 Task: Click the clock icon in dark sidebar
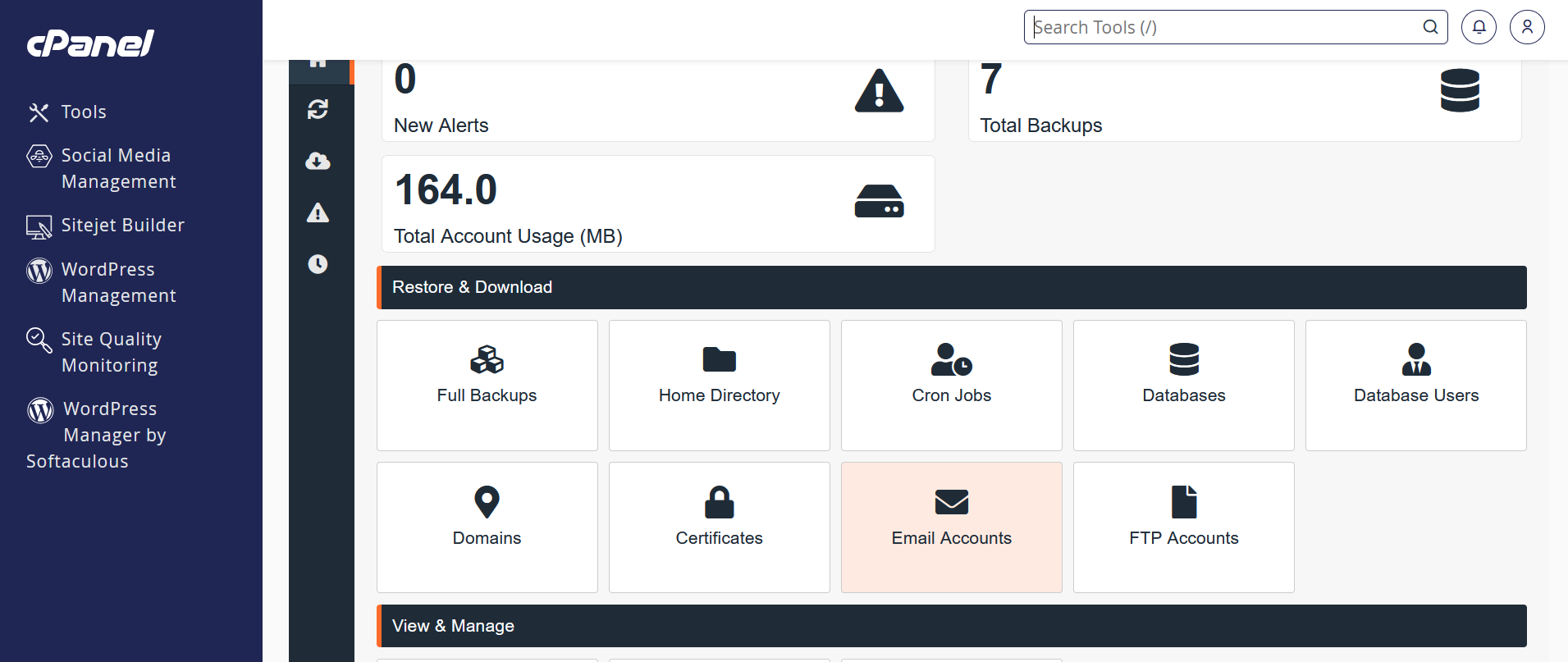pyautogui.click(x=318, y=264)
